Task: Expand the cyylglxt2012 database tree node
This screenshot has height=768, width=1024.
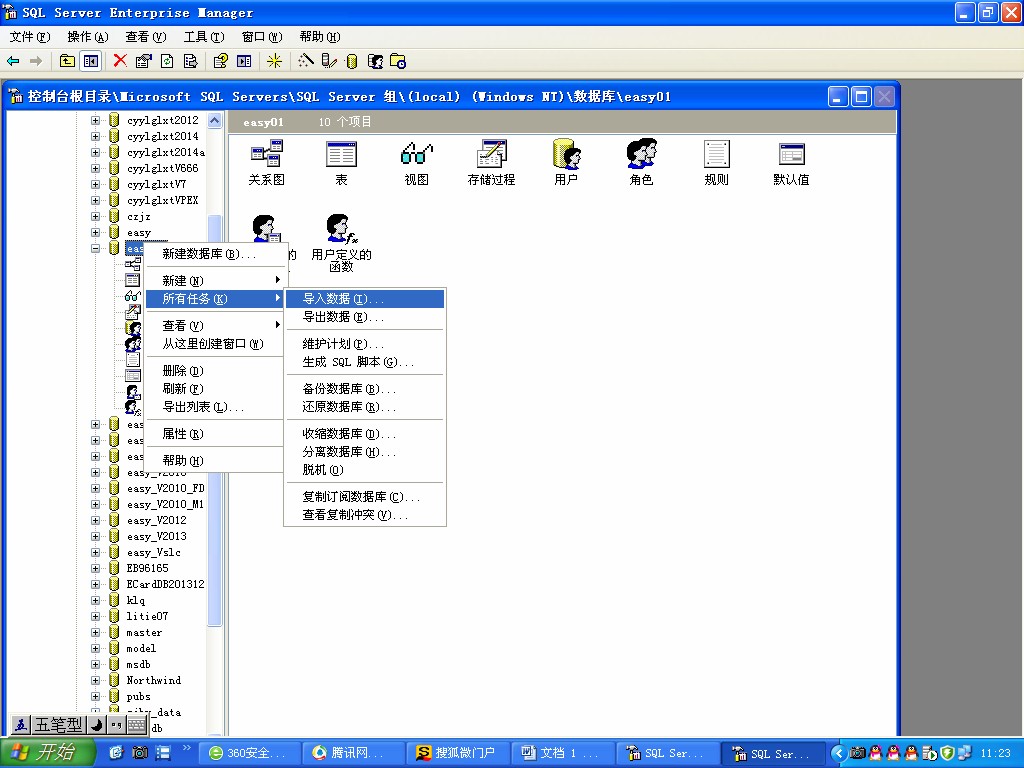Action: [96, 120]
